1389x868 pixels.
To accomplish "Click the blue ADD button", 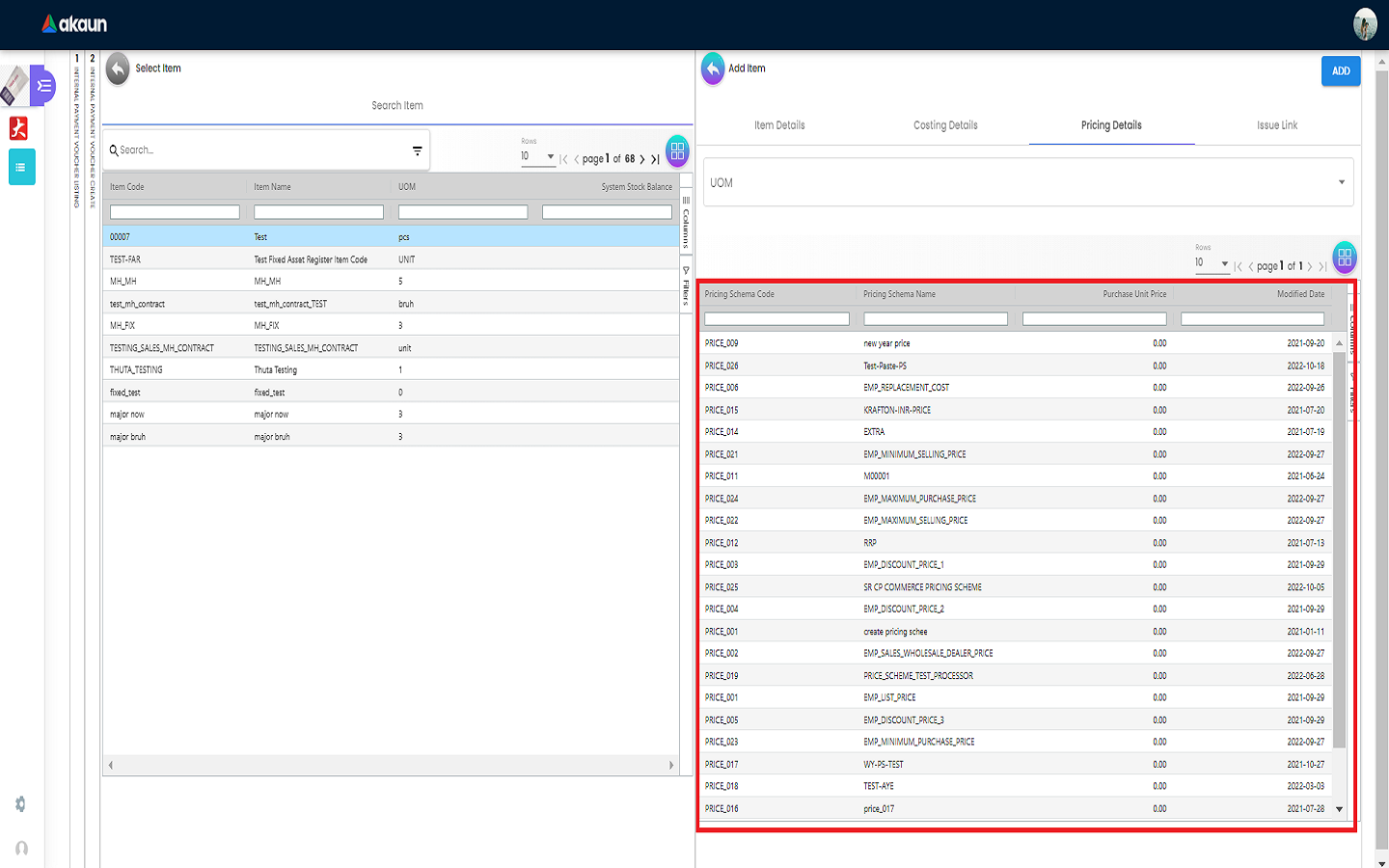I will coord(1341,71).
